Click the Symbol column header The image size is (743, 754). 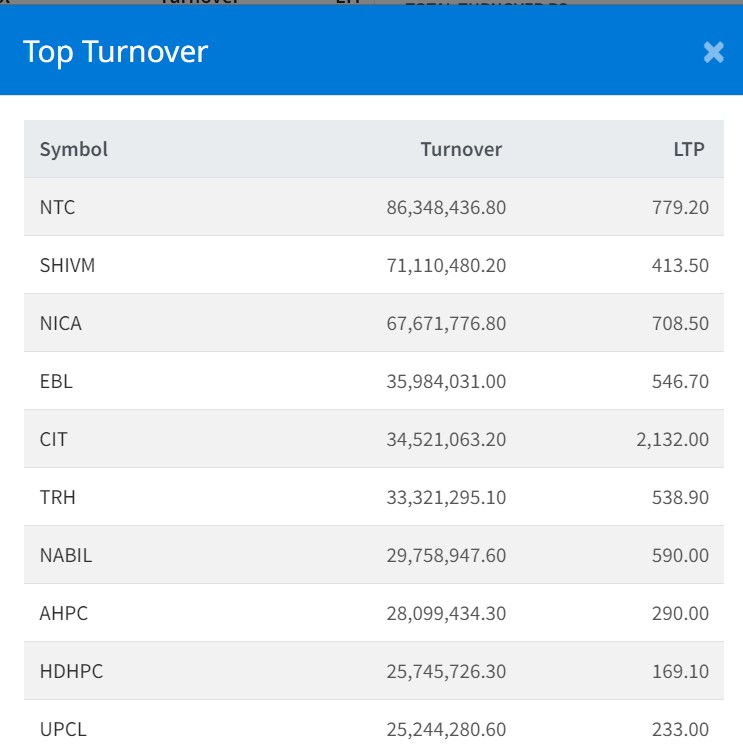(x=74, y=150)
